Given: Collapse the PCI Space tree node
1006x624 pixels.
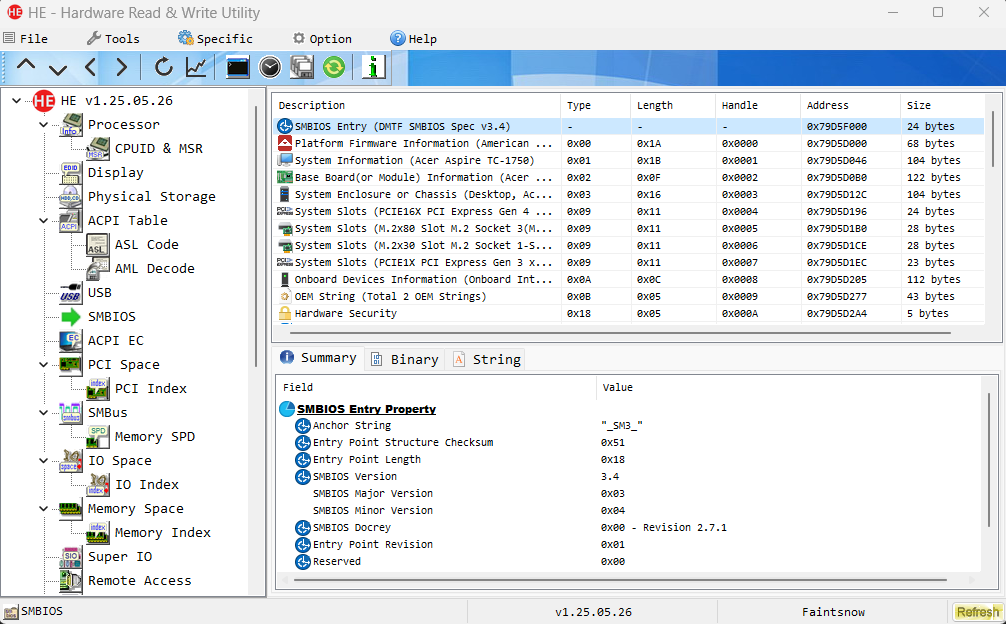Looking at the screenshot, I should point(43,365).
